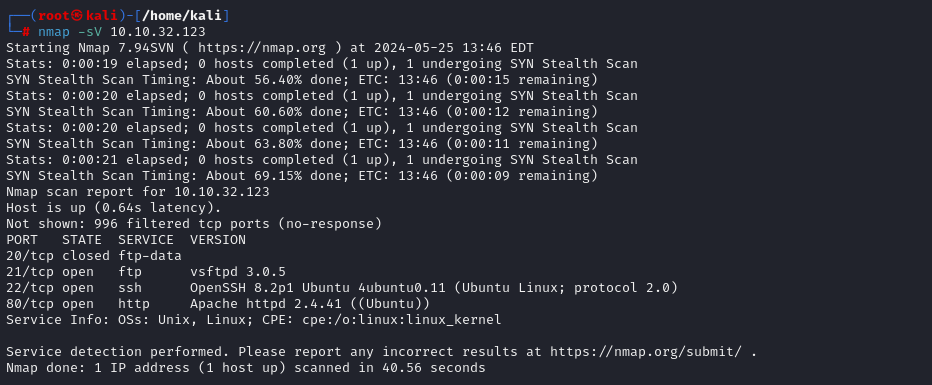
Task: Click the 20/tcp closed ftp-data line
Action: pyautogui.click(x=94, y=255)
